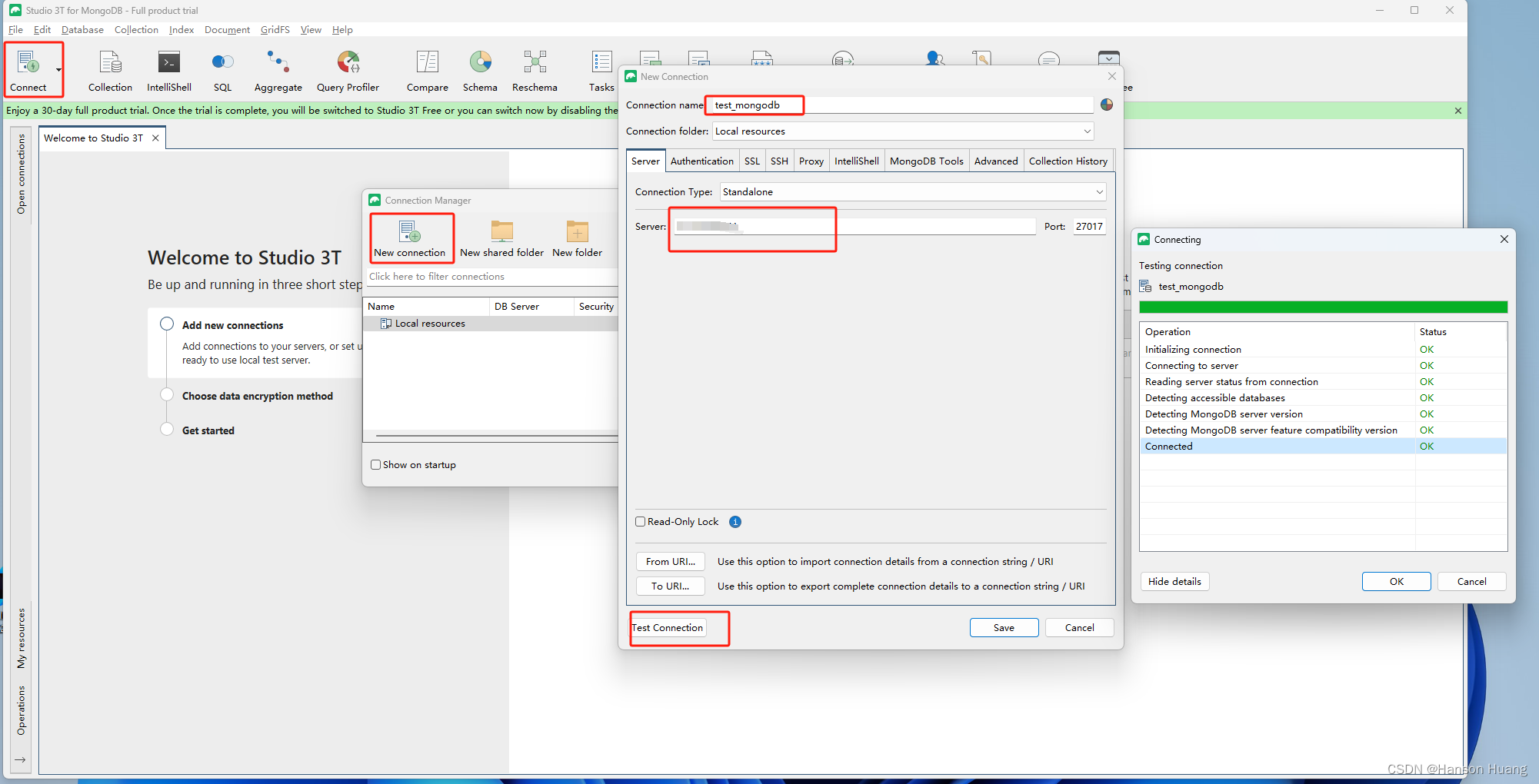Open the GridFS menu
Viewport: 1539px width, 784px height.
(x=275, y=30)
